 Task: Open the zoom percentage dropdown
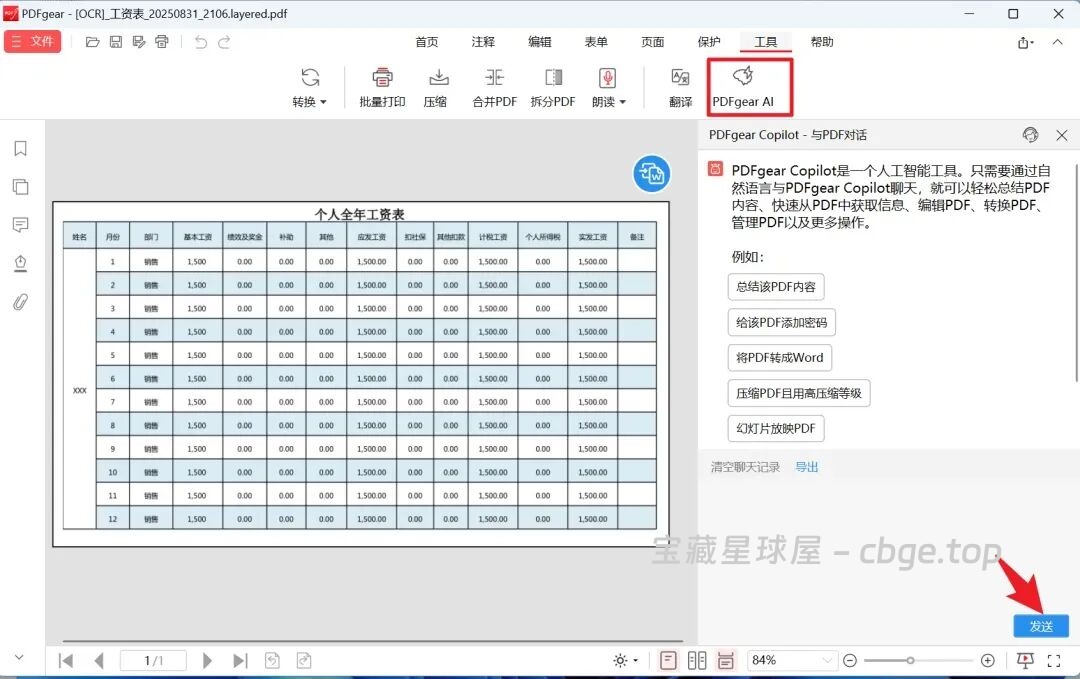tap(826, 660)
